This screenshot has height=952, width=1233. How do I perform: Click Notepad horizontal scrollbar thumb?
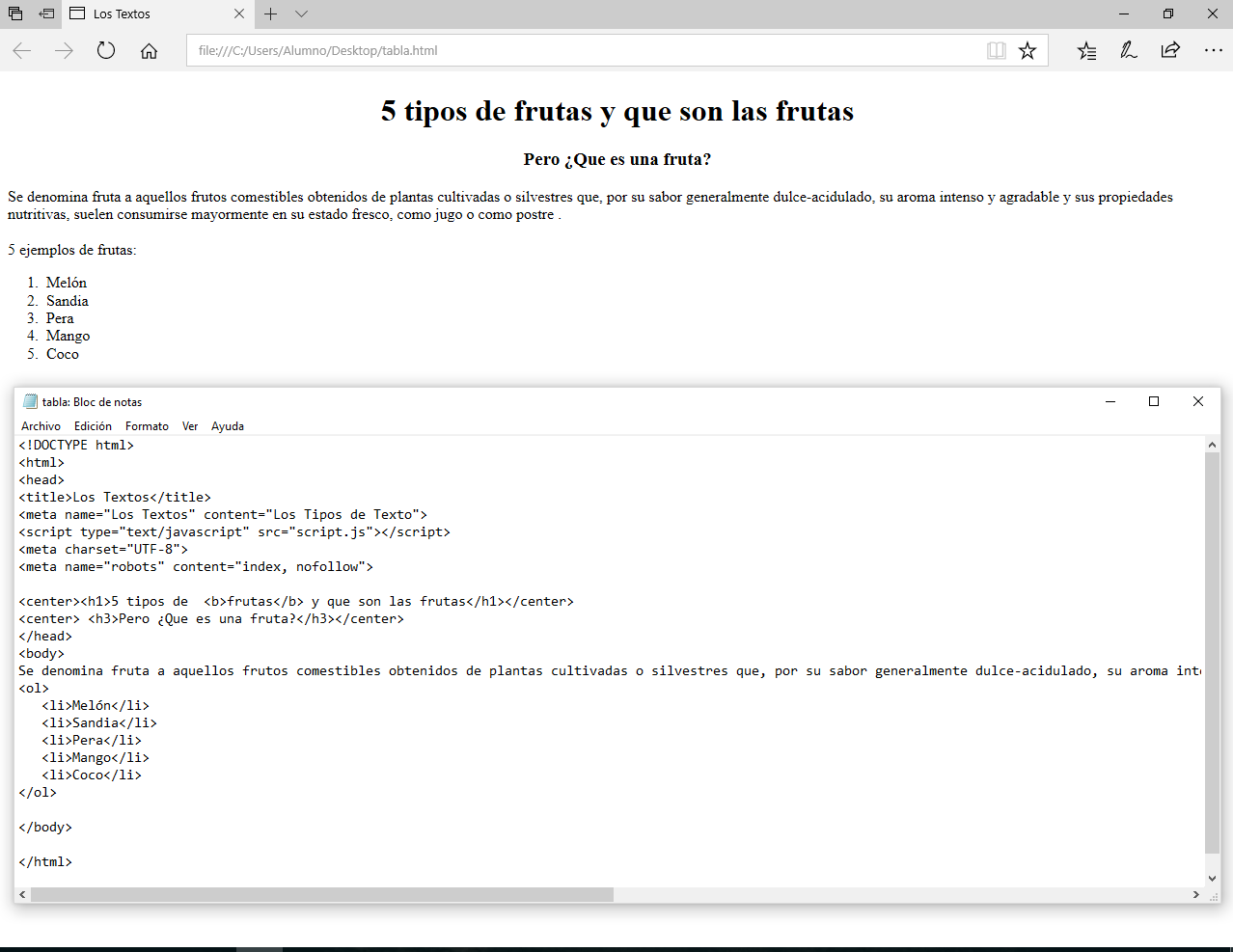pyautogui.click(x=322, y=895)
